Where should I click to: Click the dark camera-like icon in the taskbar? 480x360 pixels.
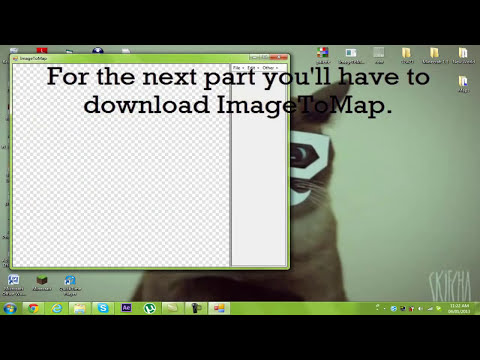tap(196, 308)
